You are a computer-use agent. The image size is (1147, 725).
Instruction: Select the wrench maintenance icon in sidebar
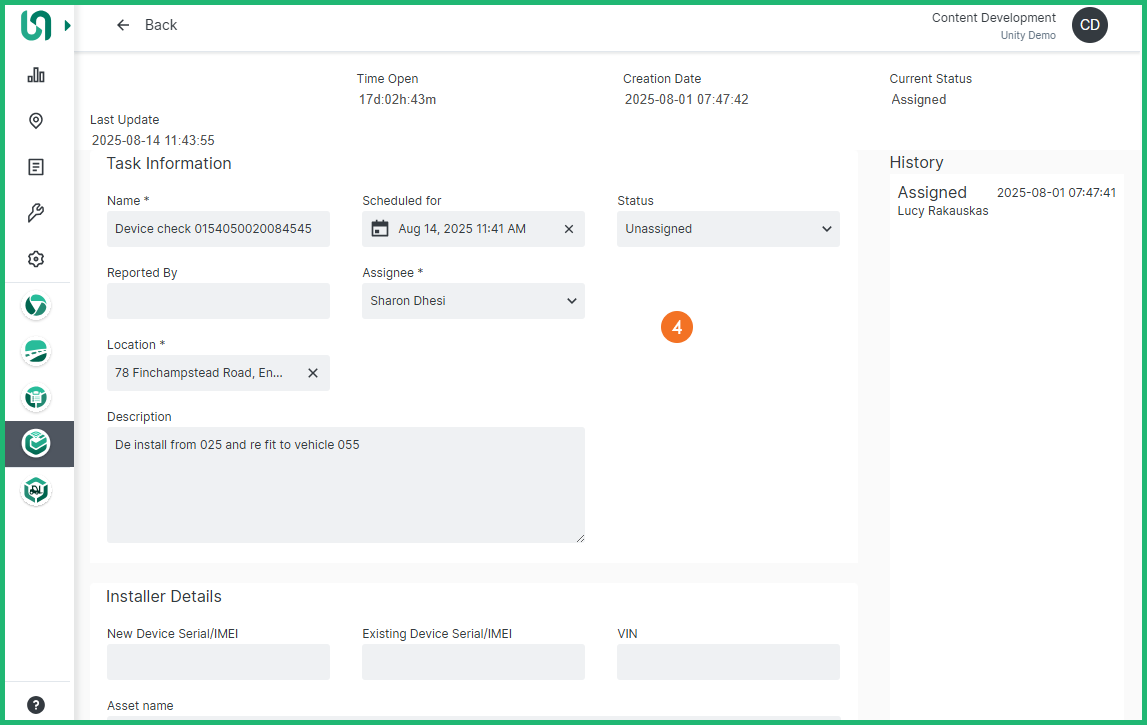pos(36,213)
